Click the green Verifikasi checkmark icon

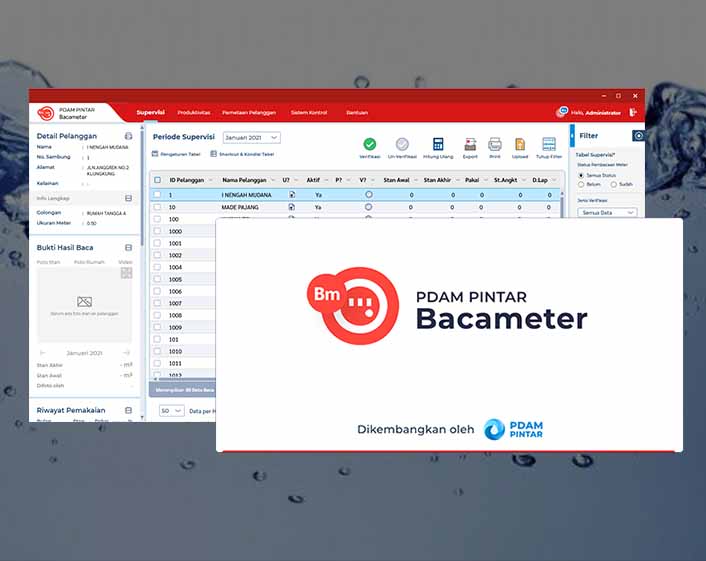click(370, 144)
